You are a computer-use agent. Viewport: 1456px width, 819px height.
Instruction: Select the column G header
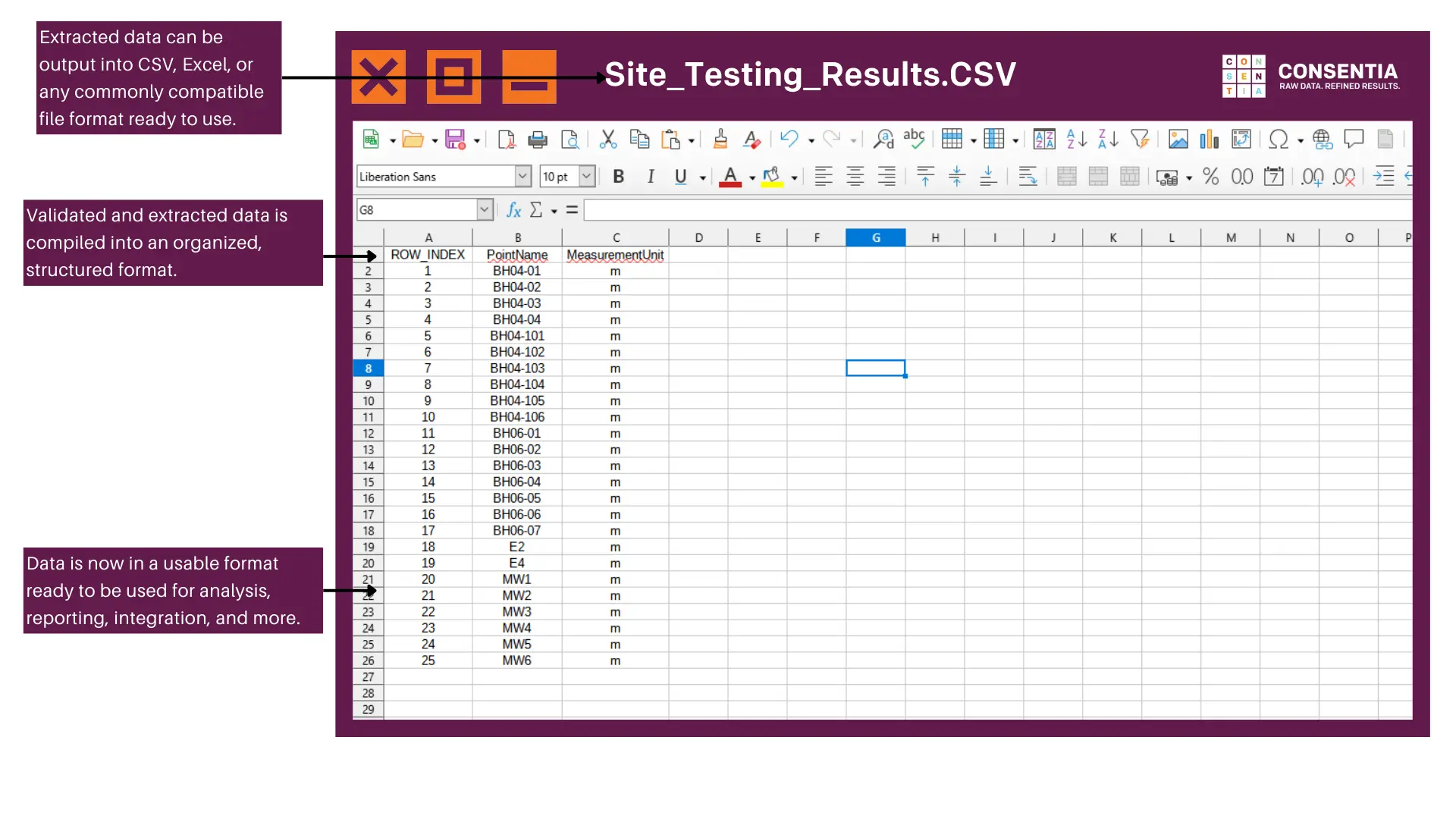tap(875, 238)
